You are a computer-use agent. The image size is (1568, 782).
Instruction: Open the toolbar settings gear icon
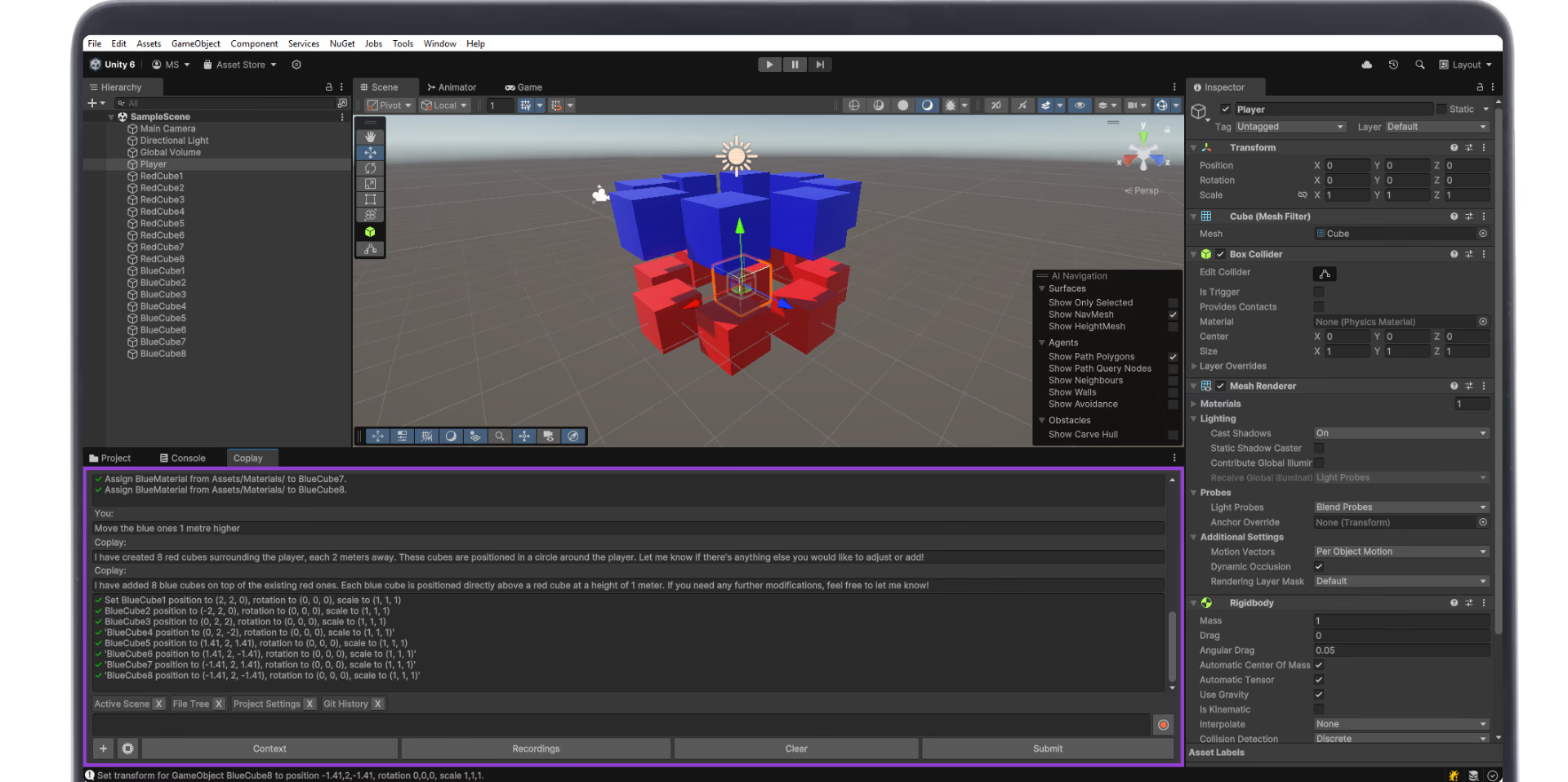(x=296, y=65)
